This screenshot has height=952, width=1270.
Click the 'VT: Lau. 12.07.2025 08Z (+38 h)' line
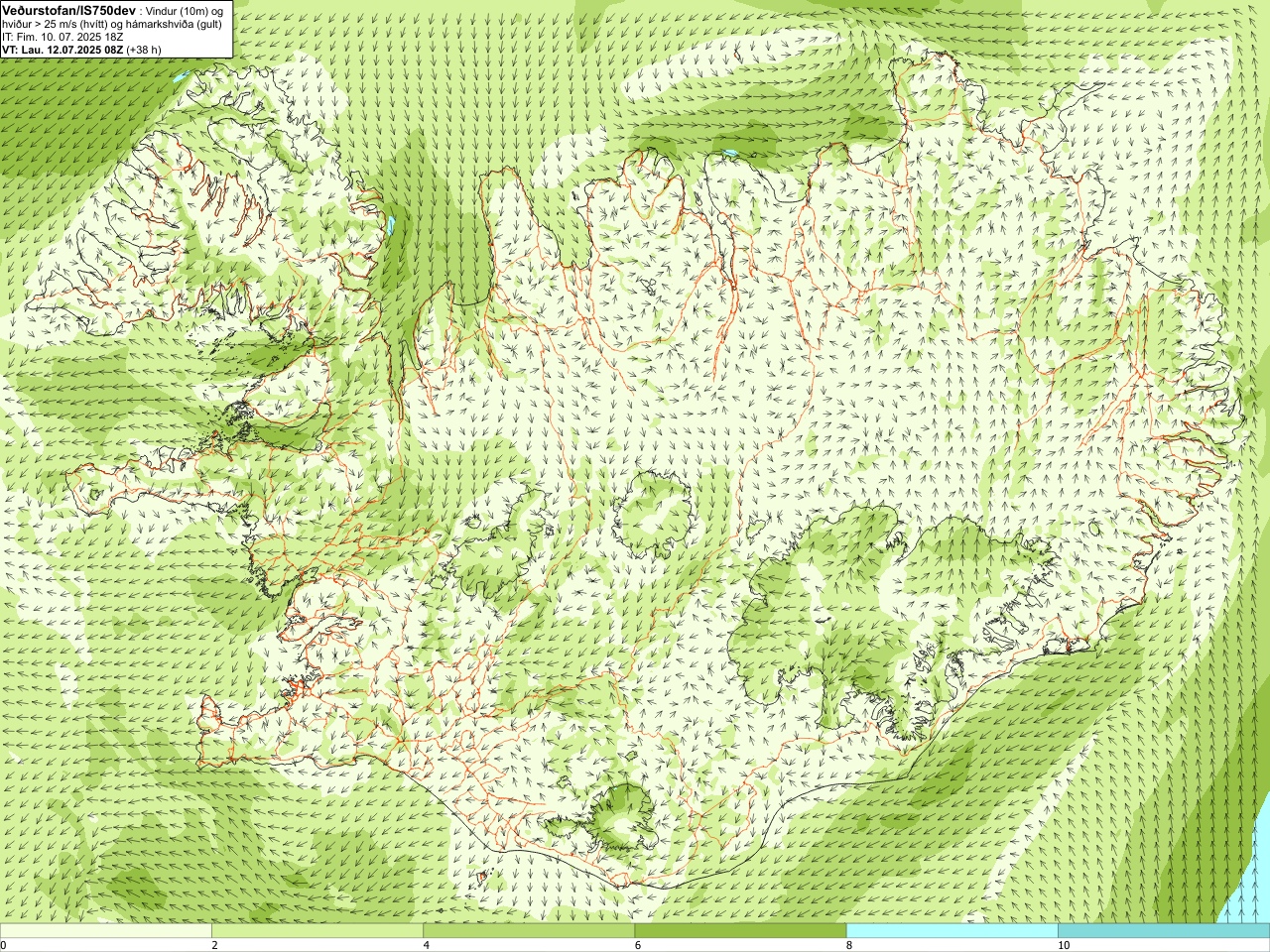click(x=81, y=49)
